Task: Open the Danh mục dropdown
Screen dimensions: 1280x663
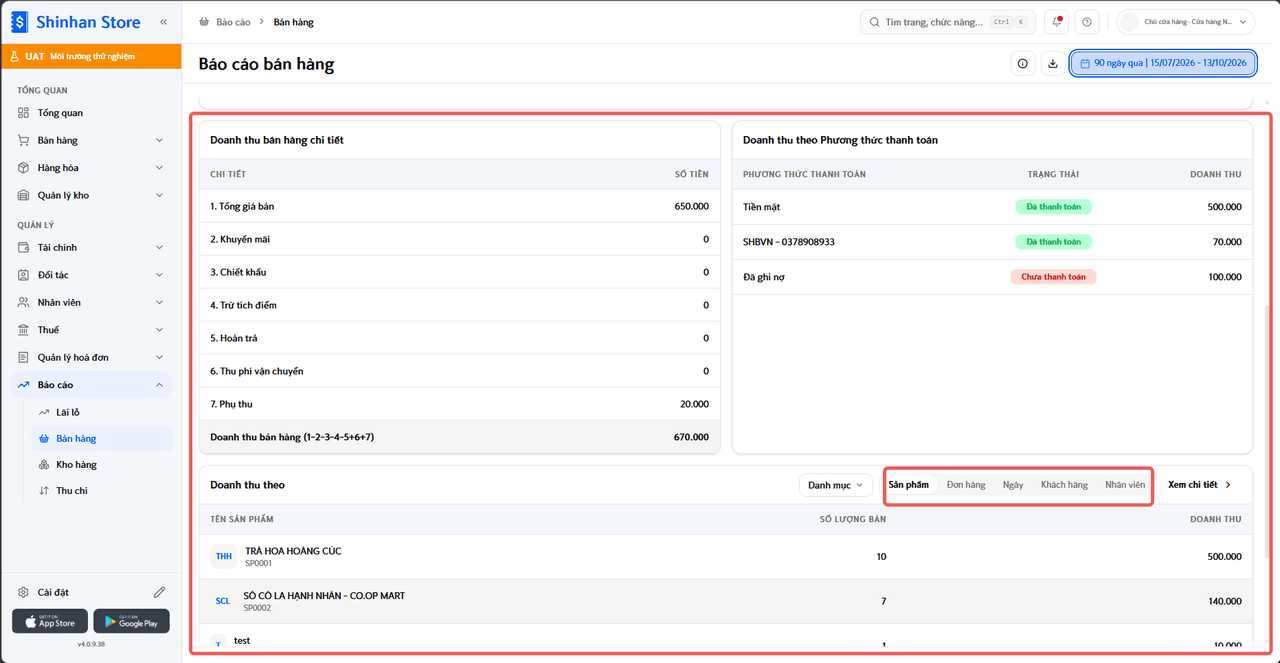Action: (836, 485)
